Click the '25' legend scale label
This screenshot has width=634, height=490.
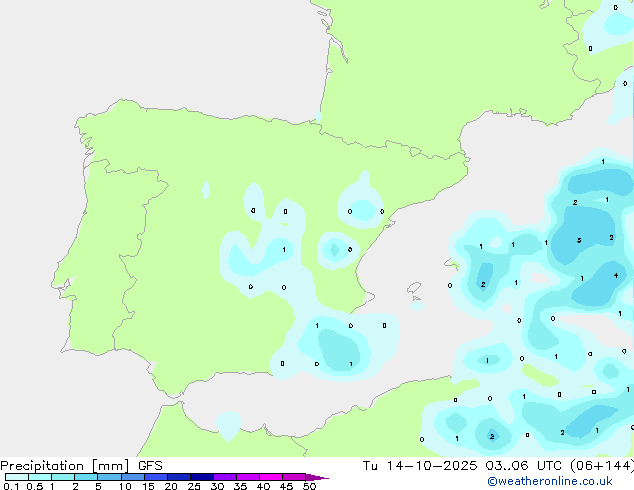point(194,486)
